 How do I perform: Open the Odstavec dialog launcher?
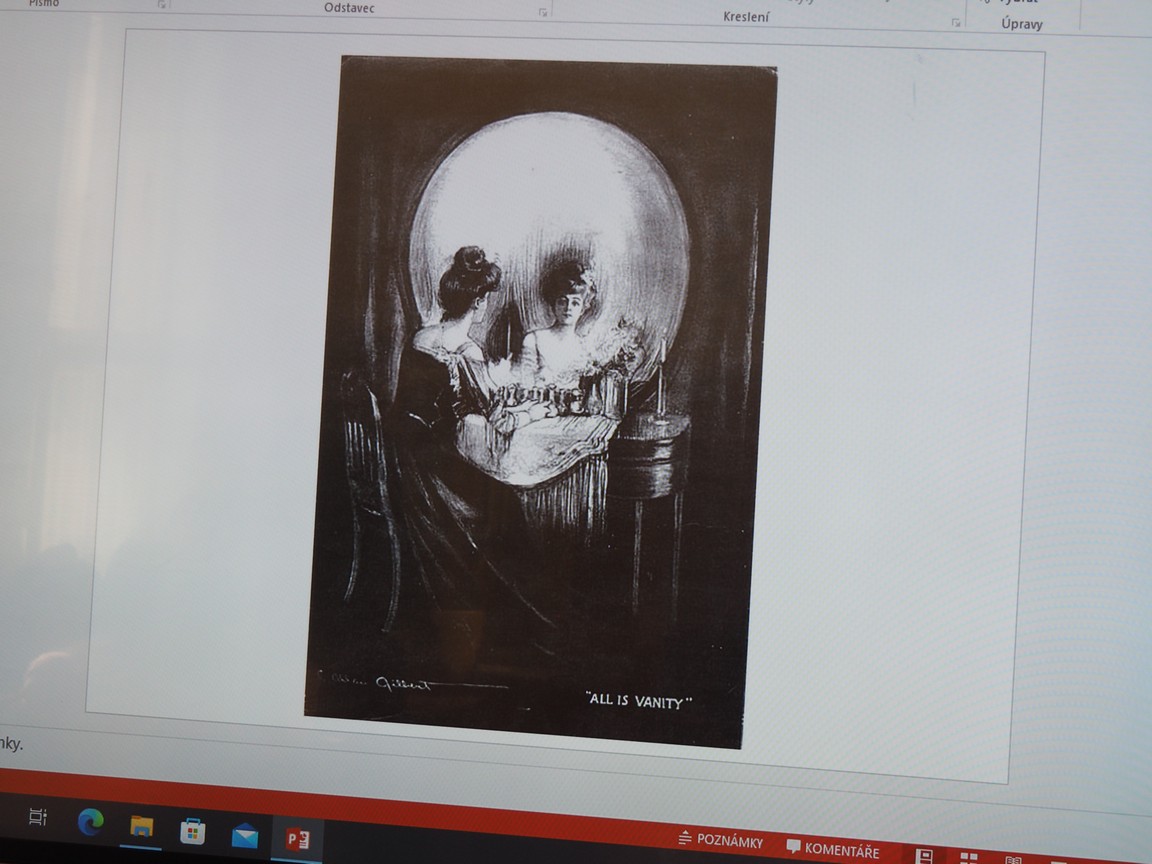543,12
